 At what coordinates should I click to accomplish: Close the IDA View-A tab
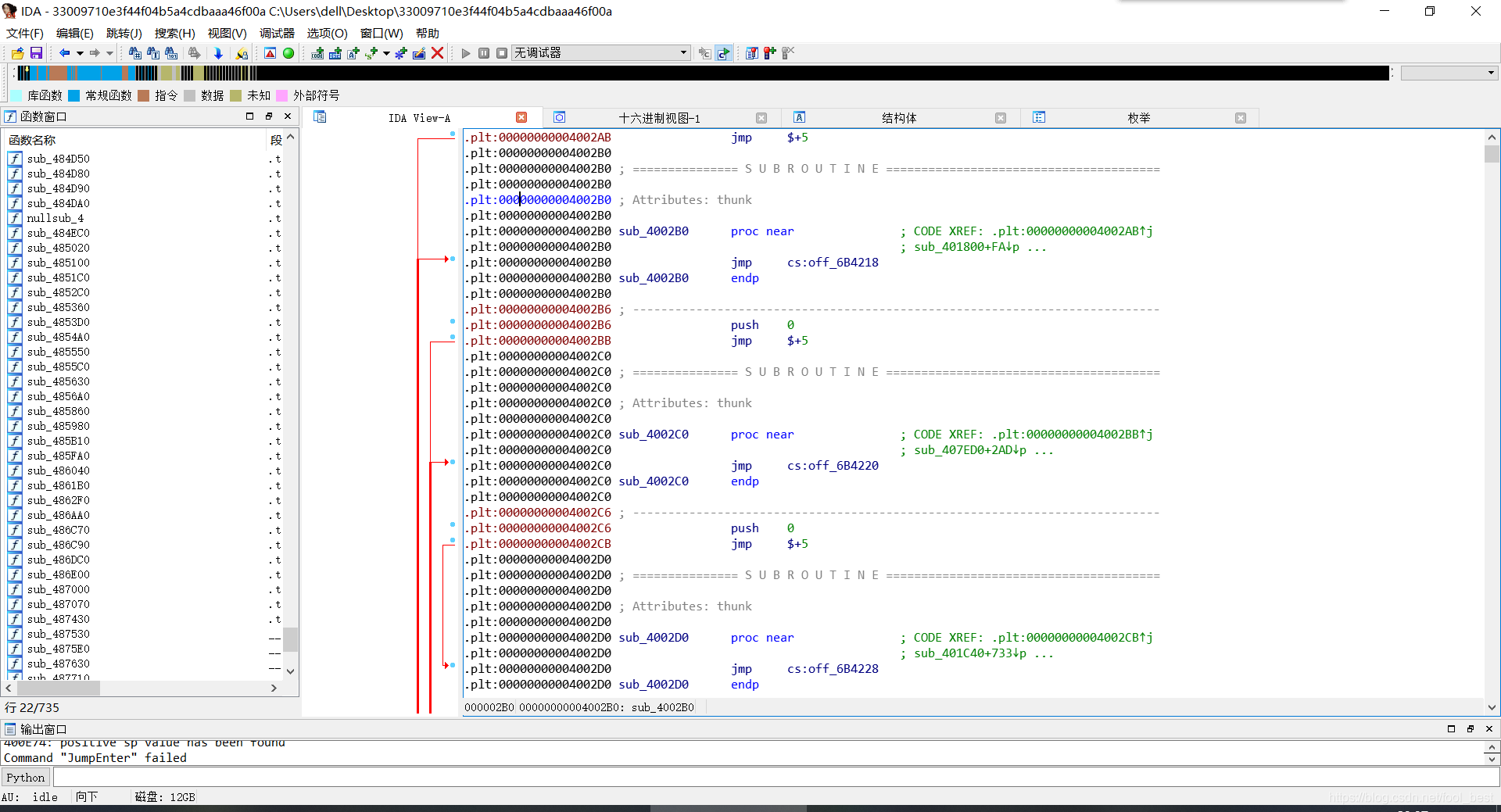point(521,117)
